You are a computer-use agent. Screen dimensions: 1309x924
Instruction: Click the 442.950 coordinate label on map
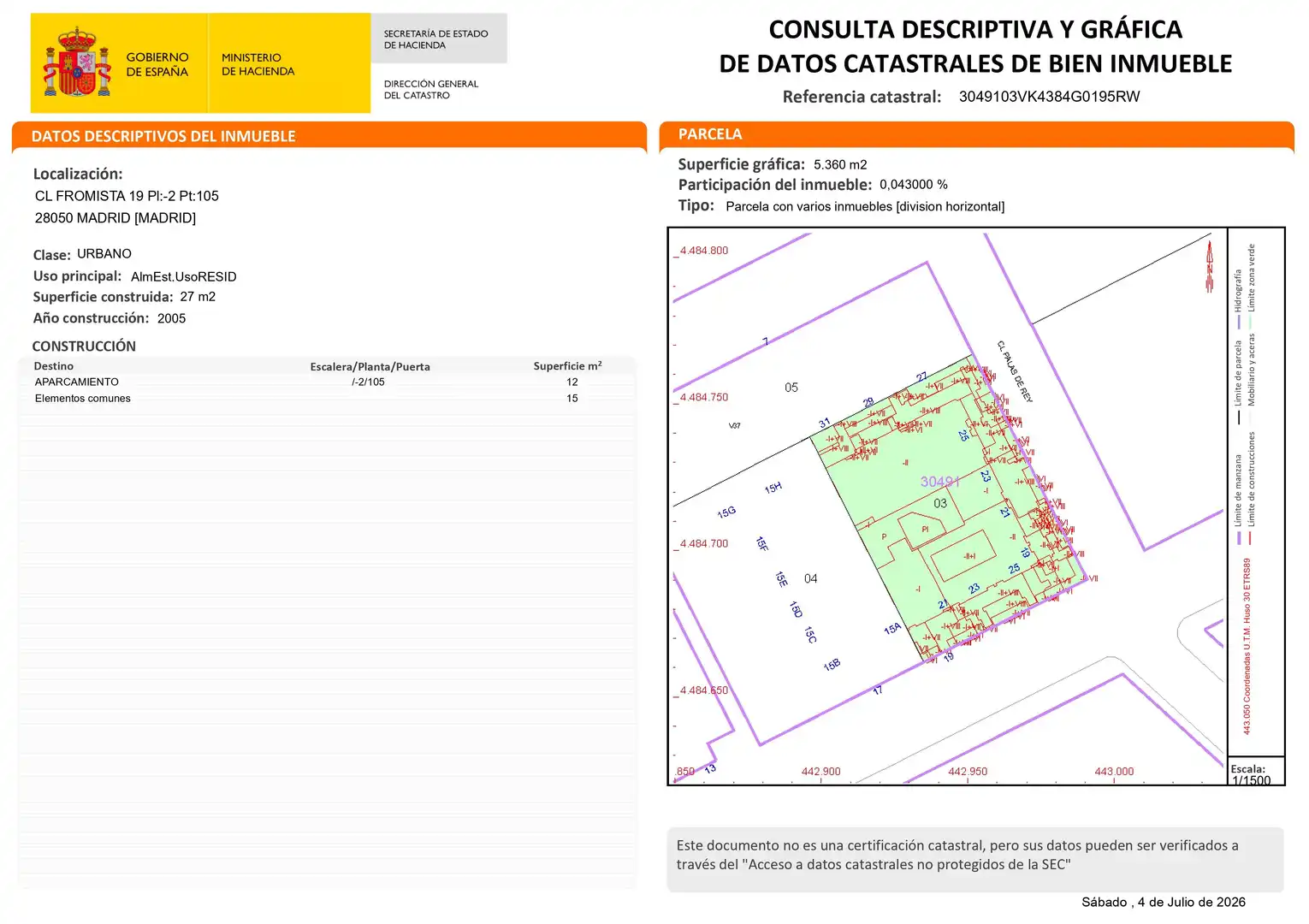(968, 772)
